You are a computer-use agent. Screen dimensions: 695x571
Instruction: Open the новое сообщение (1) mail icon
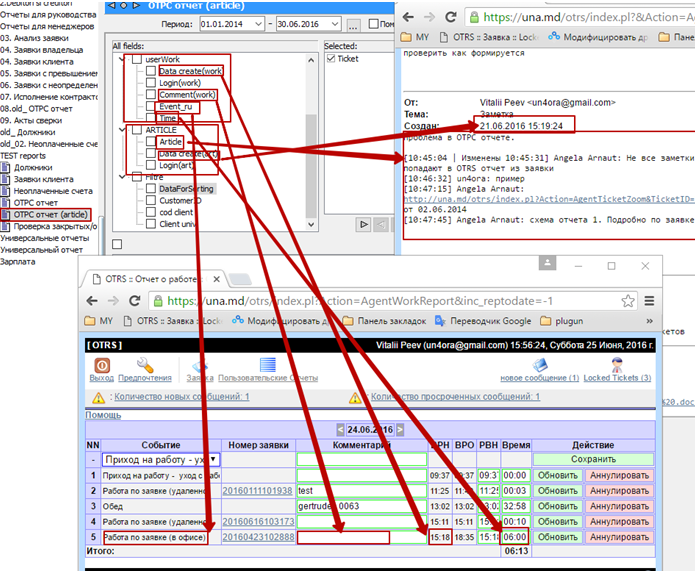click(x=540, y=365)
